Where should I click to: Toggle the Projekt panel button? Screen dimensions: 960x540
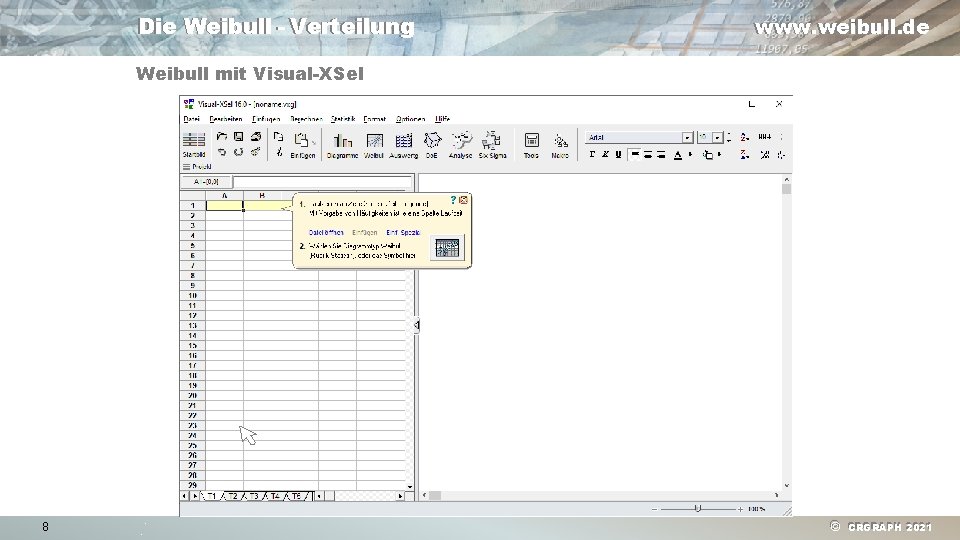197,167
